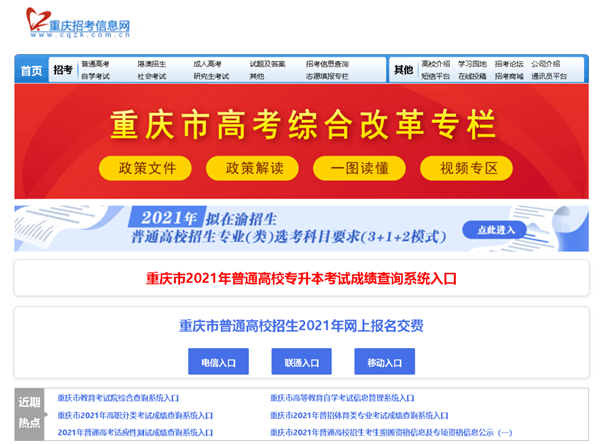Screen dimensions: 600x444
Task: Open 研究生考试 from the navigation bar
Action: (211, 76)
